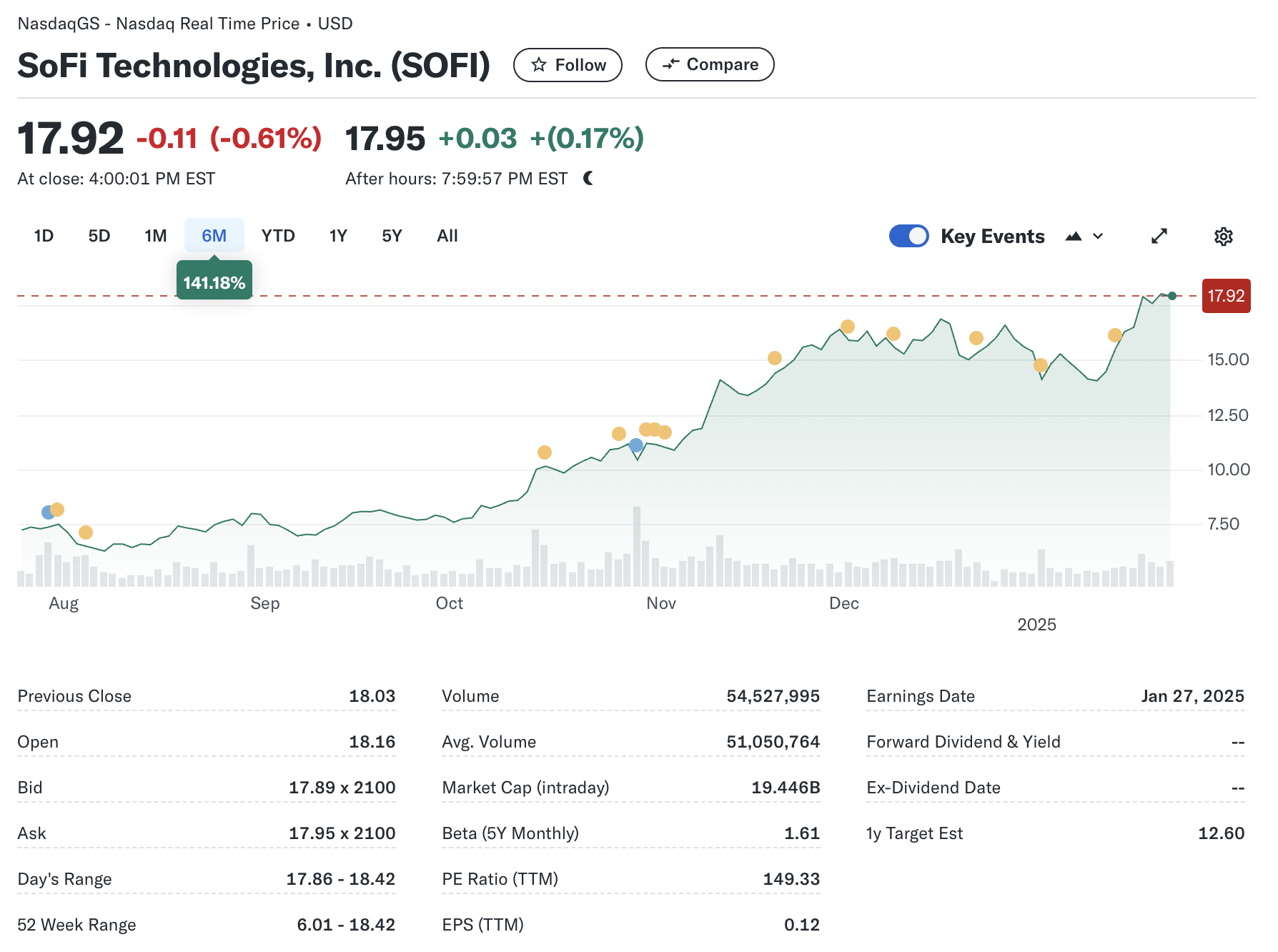Viewport: 1278px width, 952px height.
Task: Click the orange event marker just right of the blue marker in August
Action: point(57,510)
